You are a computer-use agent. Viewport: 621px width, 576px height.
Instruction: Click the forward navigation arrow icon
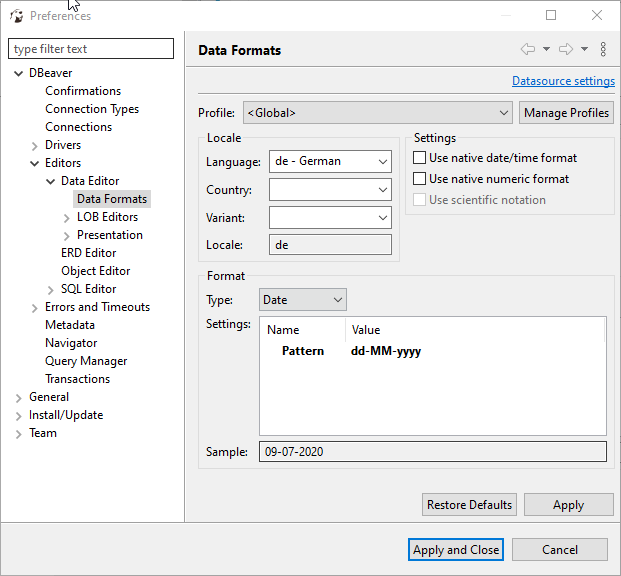click(566, 50)
